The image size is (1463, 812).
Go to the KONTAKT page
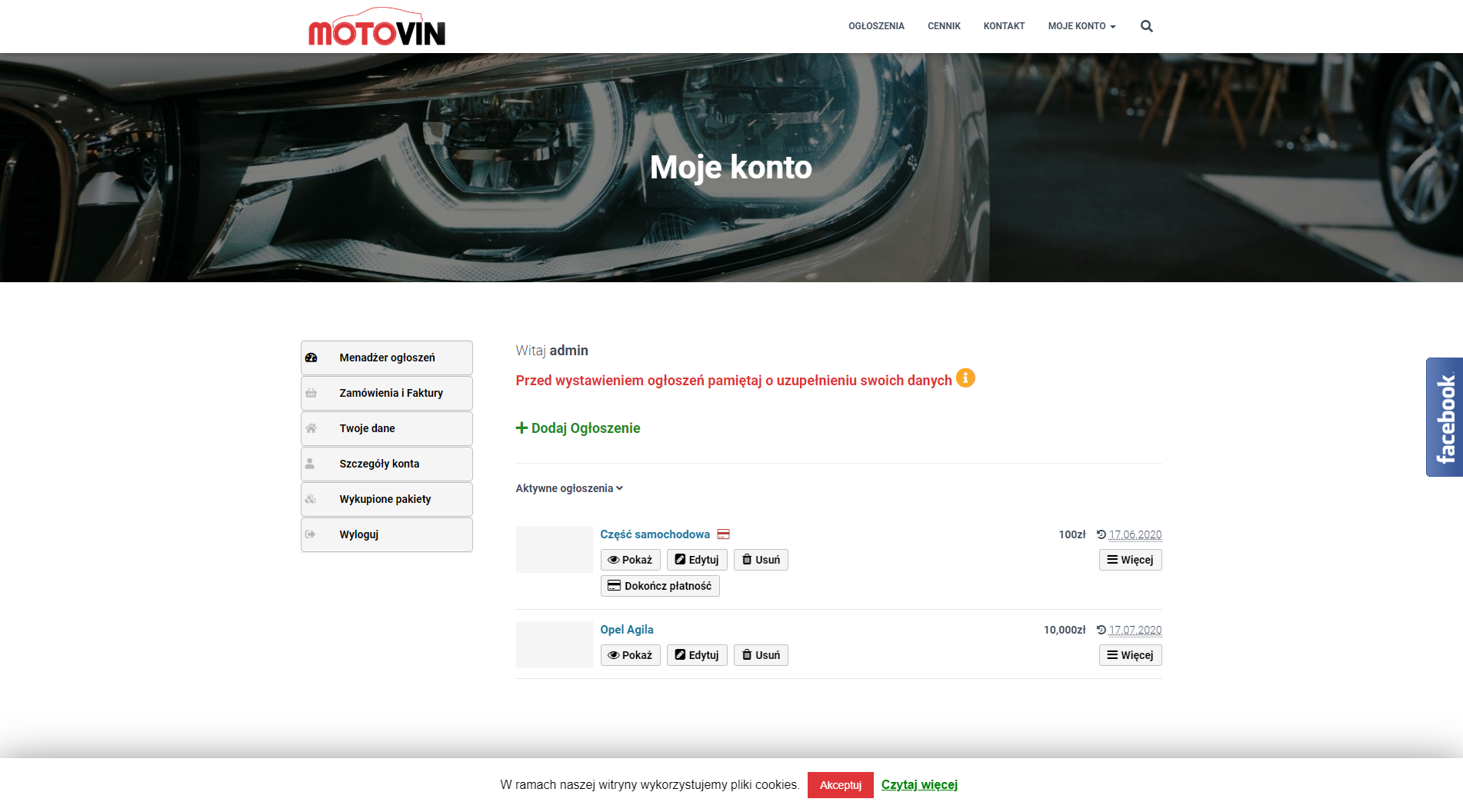1003,25
